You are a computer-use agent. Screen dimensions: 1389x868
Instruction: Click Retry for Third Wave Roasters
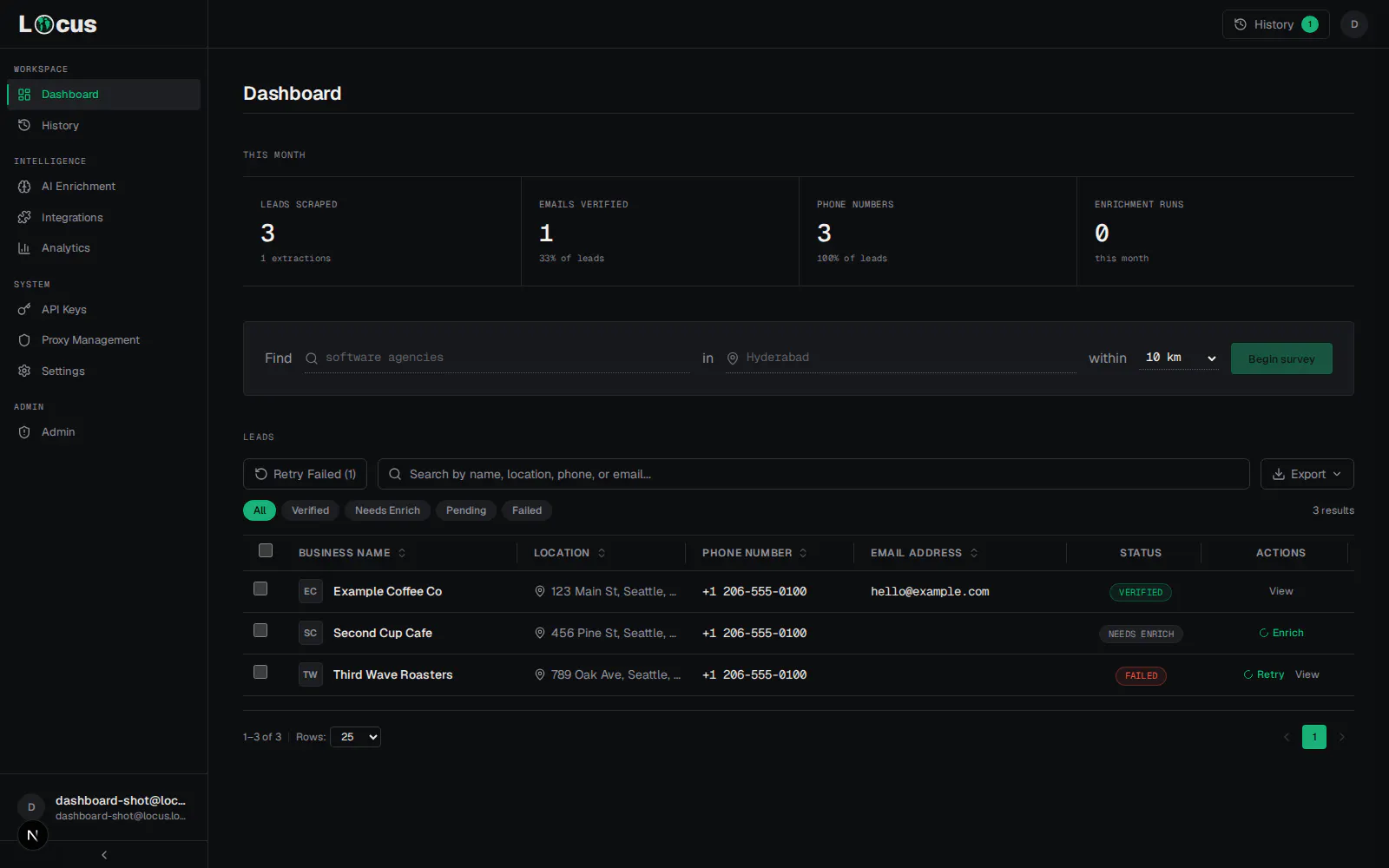coord(1264,674)
